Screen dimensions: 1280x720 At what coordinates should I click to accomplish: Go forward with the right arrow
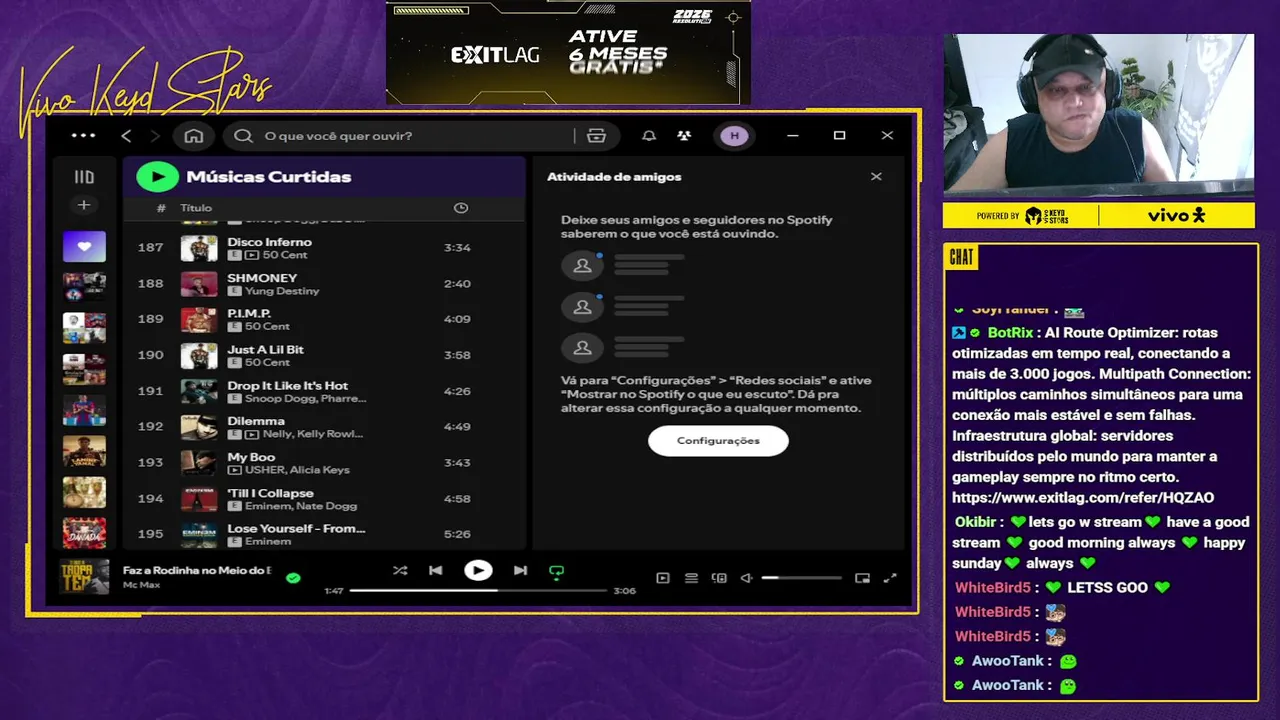(x=154, y=136)
